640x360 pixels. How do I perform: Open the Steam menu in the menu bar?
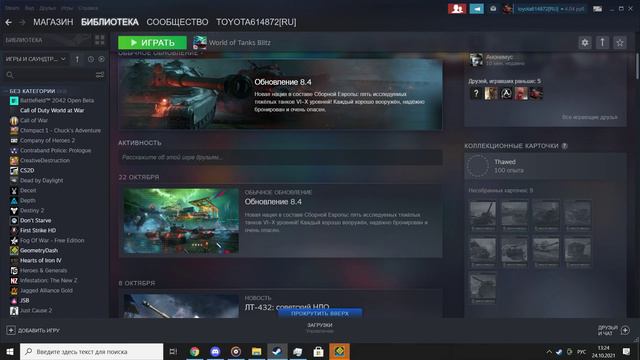12,8
